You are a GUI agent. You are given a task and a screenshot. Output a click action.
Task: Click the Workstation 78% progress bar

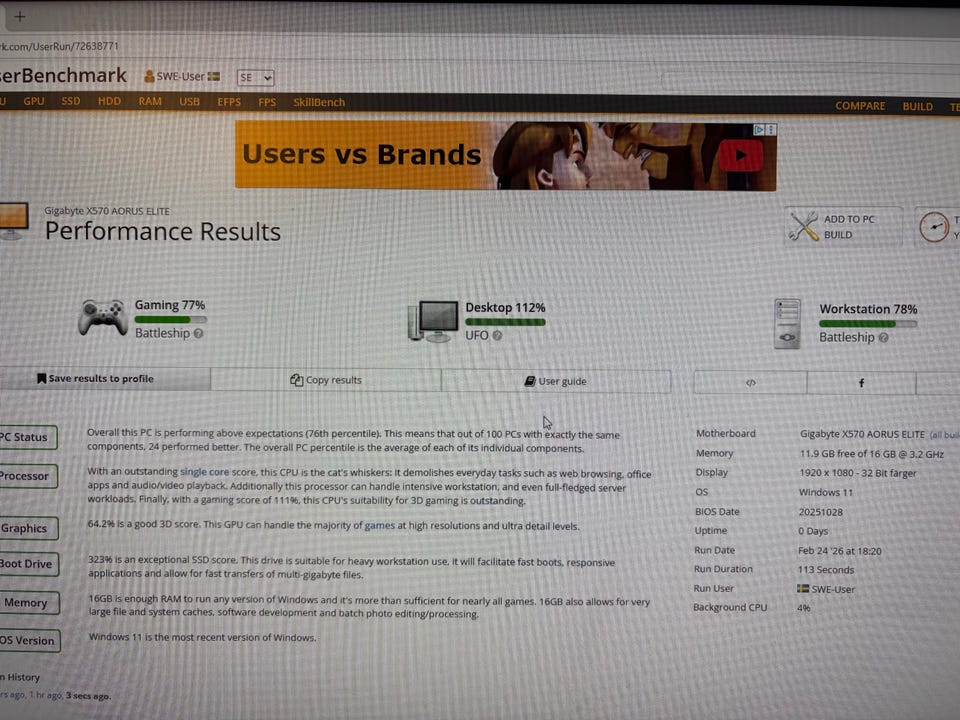point(868,324)
